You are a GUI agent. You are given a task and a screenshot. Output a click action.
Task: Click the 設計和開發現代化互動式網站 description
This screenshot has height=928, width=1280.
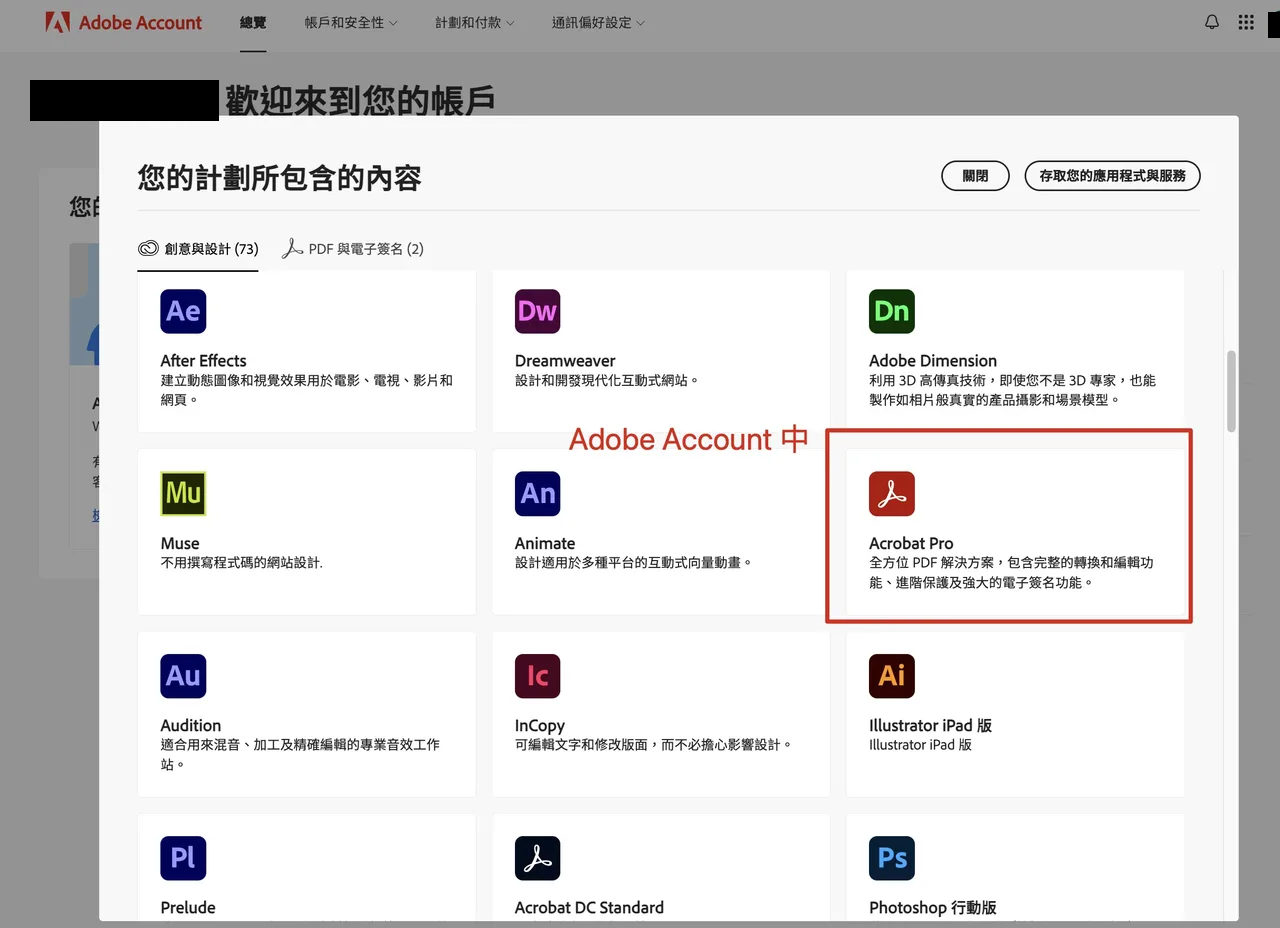tap(607, 380)
